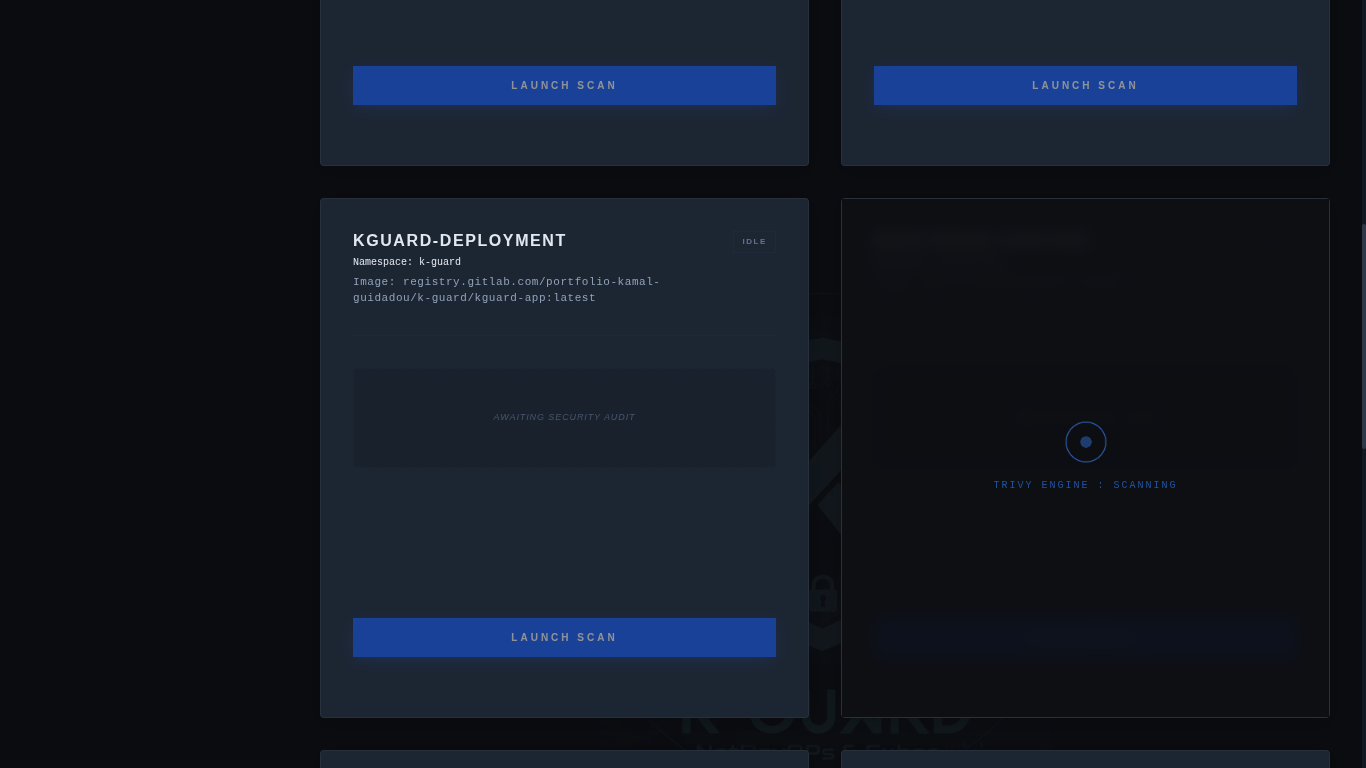1366x768 pixels.
Task: Click the dimmed deployment card title
Action: [x=981, y=240]
